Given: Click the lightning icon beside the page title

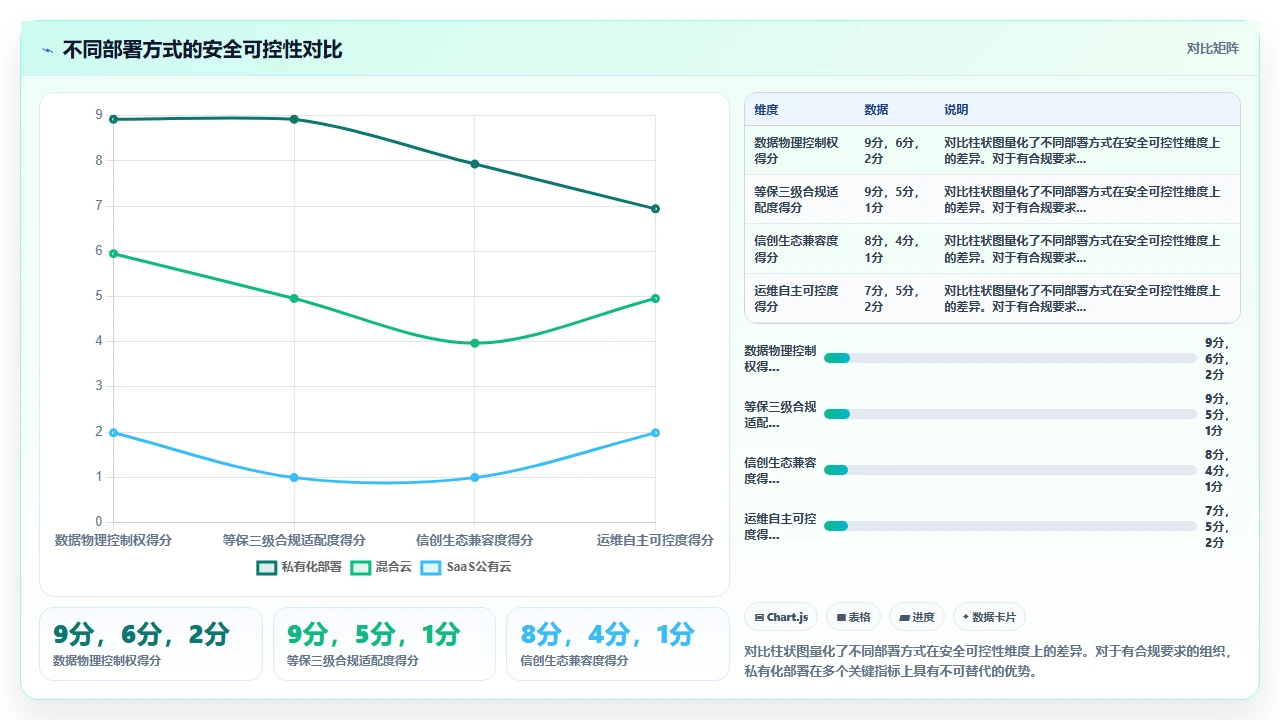Looking at the screenshot, I should coord(47,50).
